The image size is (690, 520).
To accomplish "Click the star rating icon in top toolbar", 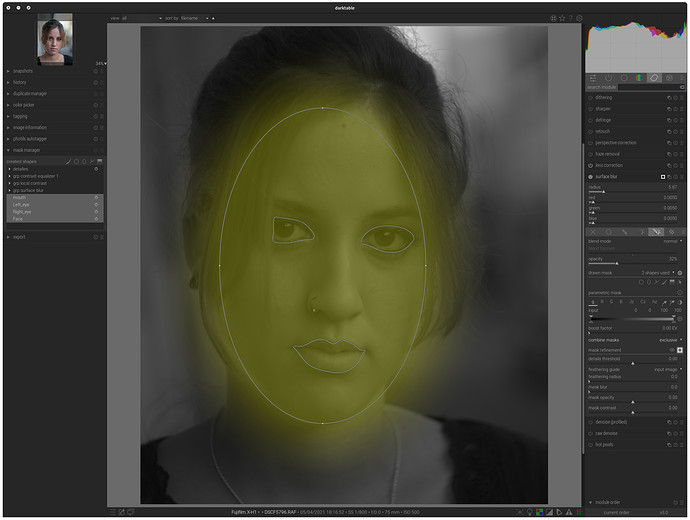I will pyautogui.click(x=563, y=18).
